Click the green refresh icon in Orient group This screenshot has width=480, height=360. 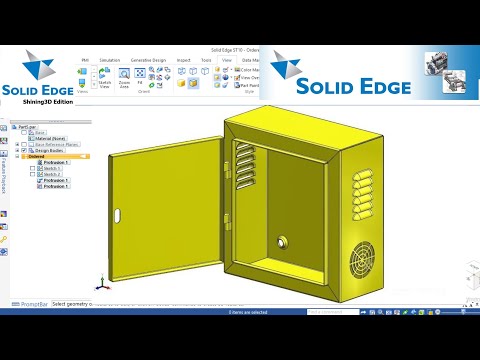[x=152, y=86]
